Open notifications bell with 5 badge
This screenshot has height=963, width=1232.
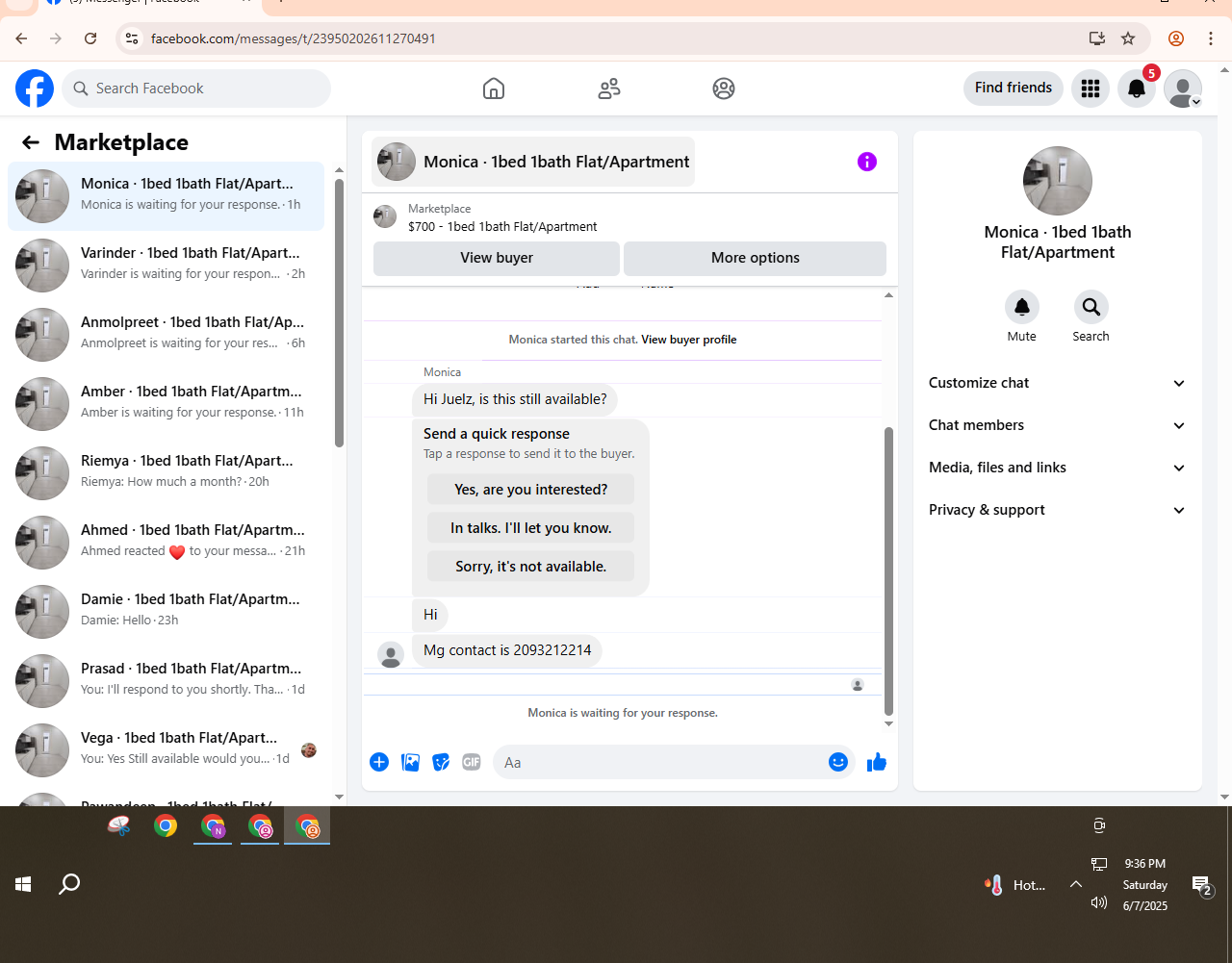[x=1137, y=89]
